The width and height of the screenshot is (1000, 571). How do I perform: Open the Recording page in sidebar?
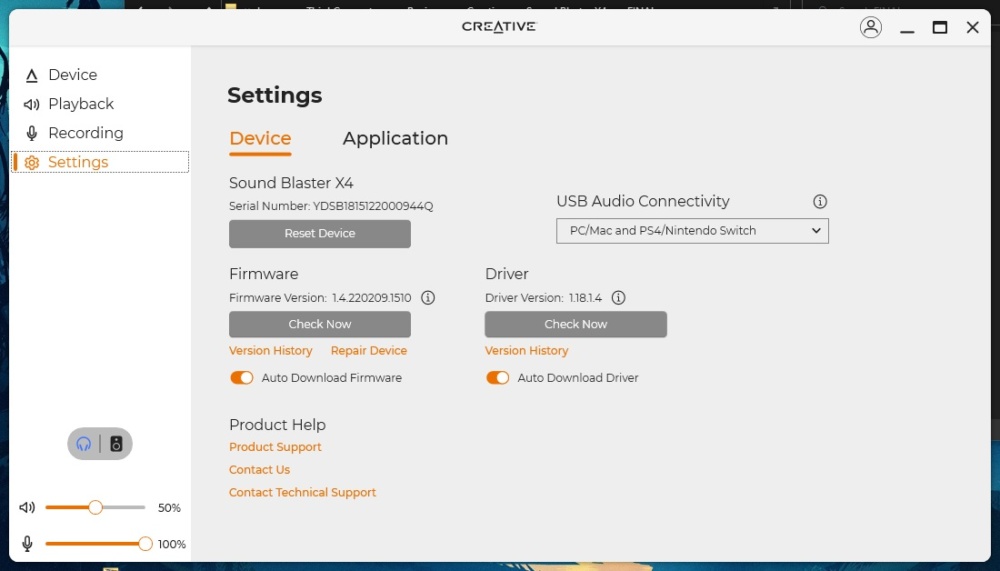(x=74, y=133)
